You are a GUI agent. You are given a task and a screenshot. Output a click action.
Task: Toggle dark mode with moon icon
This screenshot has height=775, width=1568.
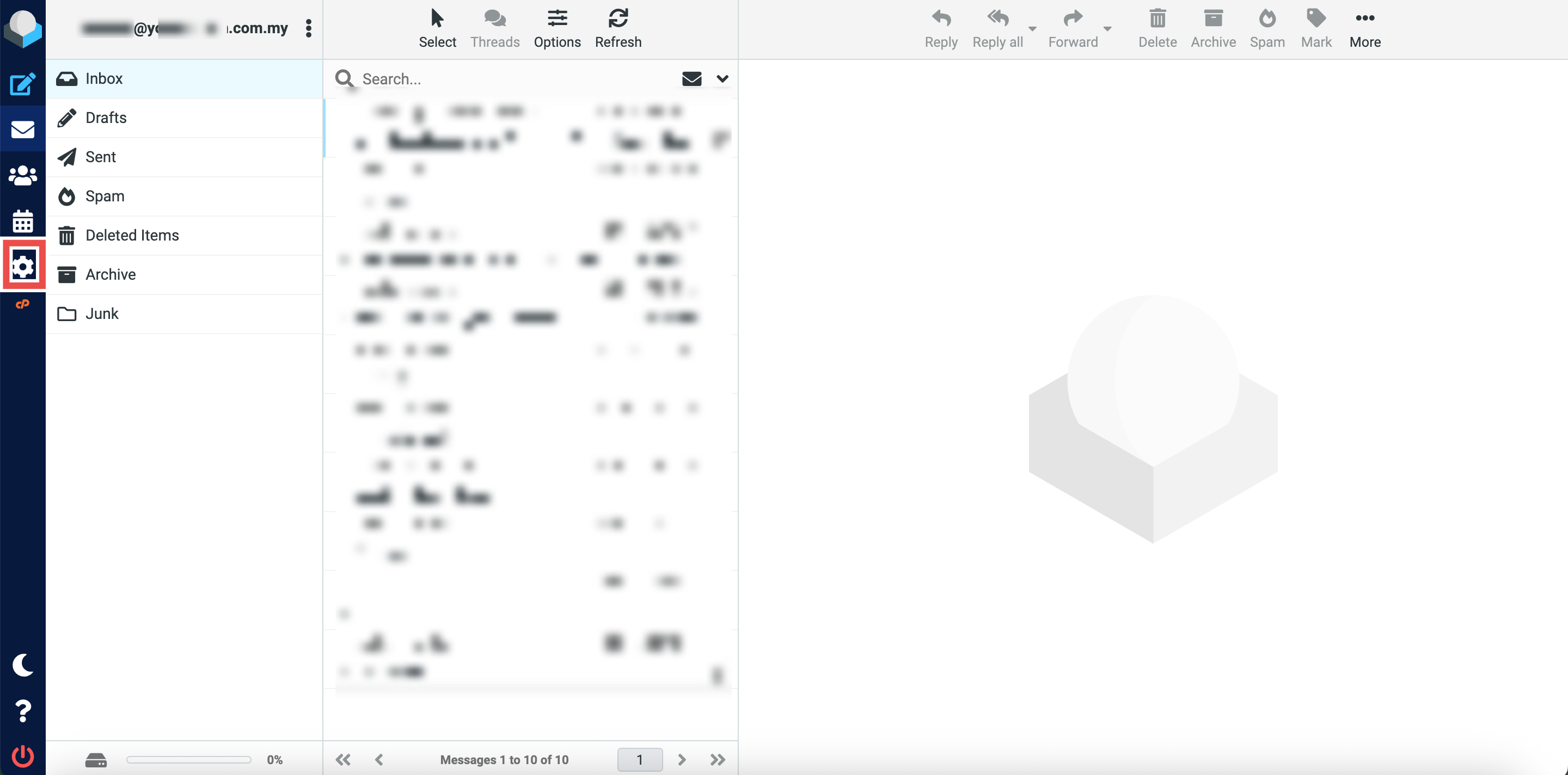coord(22,665)
